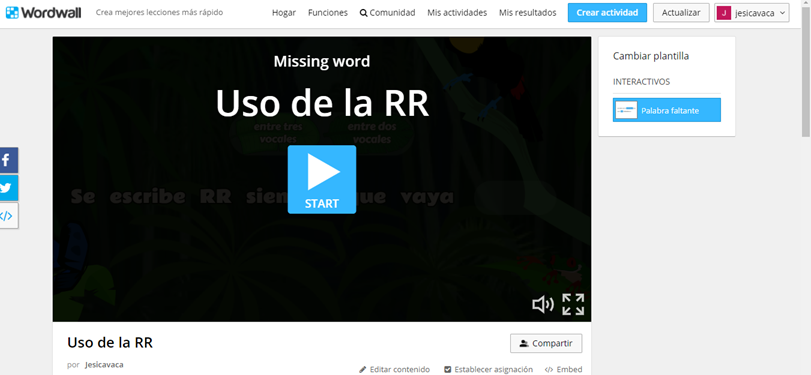The image size is (811, 375).
Task: Open the Jesicavaca author profile link
Action: point(104,365)
